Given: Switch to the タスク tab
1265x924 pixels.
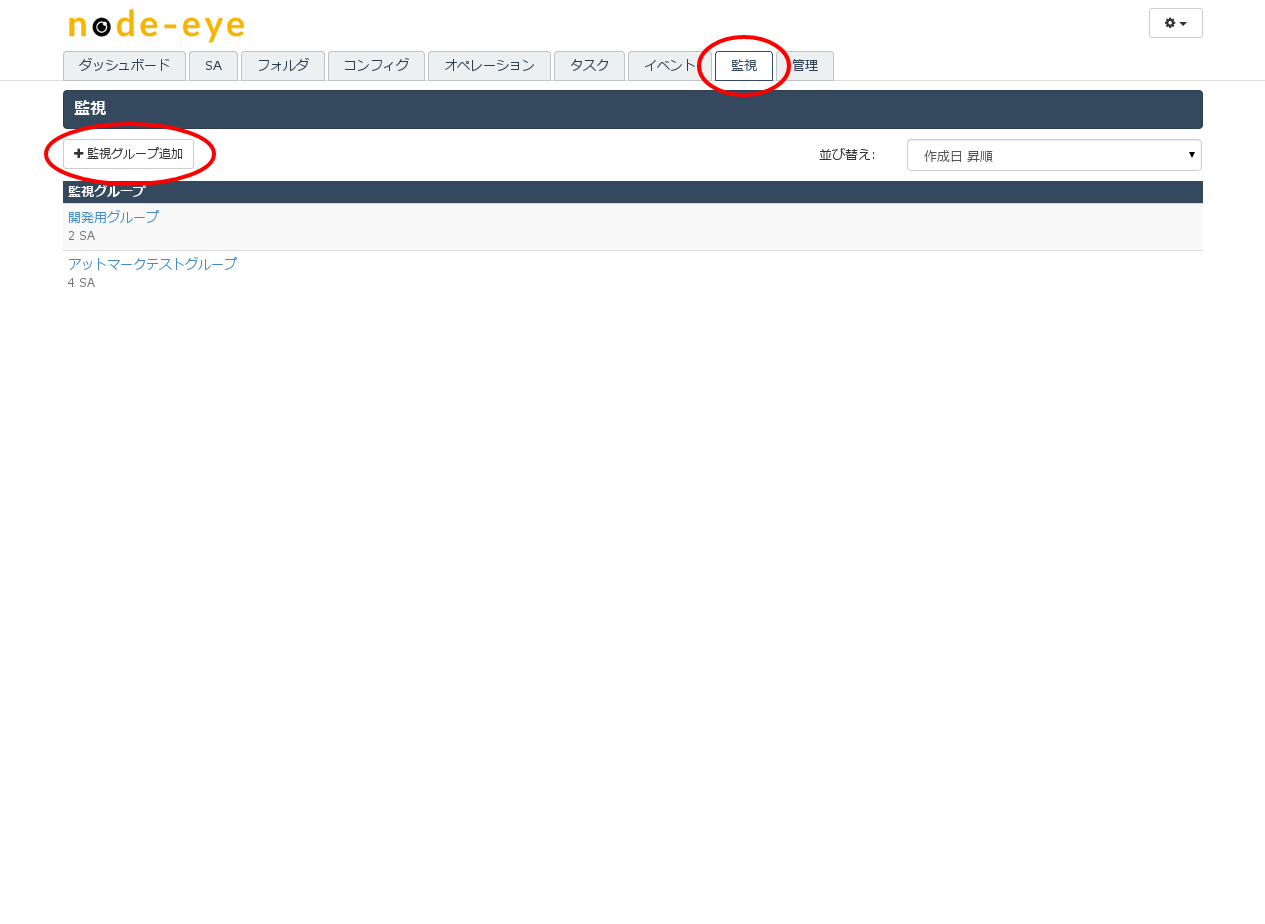Looking at the screenshot, I should [589, 65].
